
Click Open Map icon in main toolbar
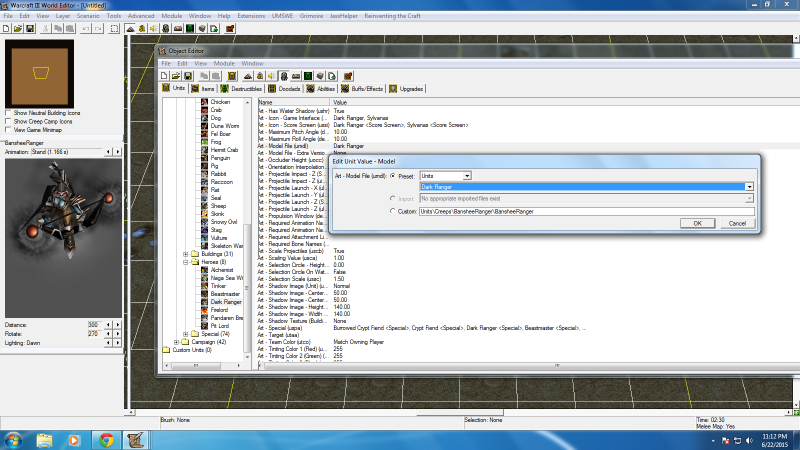tap(18, 29)
